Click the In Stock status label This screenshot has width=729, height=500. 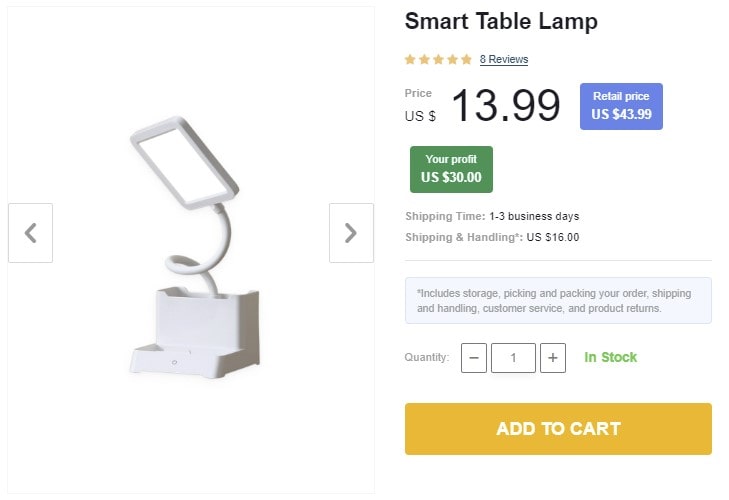(610, 358)
